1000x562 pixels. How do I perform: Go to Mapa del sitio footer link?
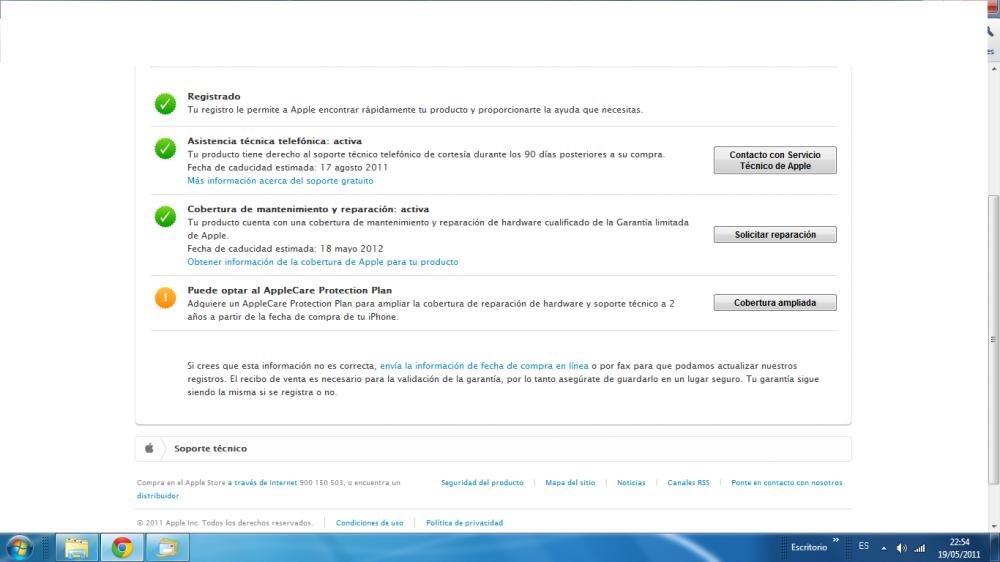570,483
